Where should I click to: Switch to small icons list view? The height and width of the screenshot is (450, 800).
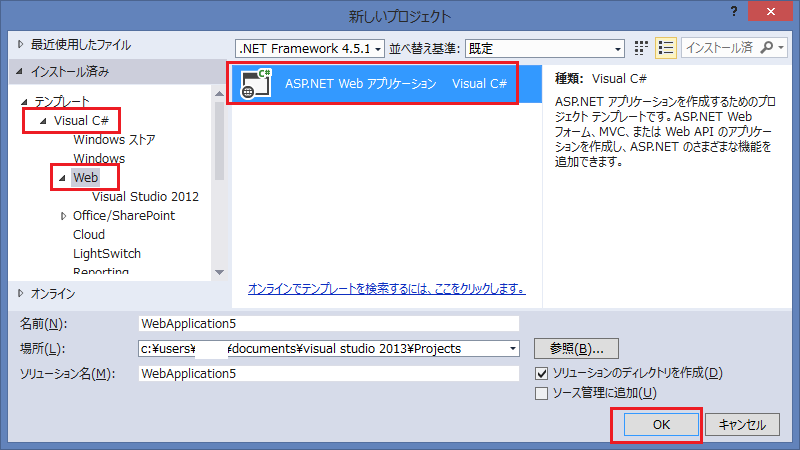point(666,48)
